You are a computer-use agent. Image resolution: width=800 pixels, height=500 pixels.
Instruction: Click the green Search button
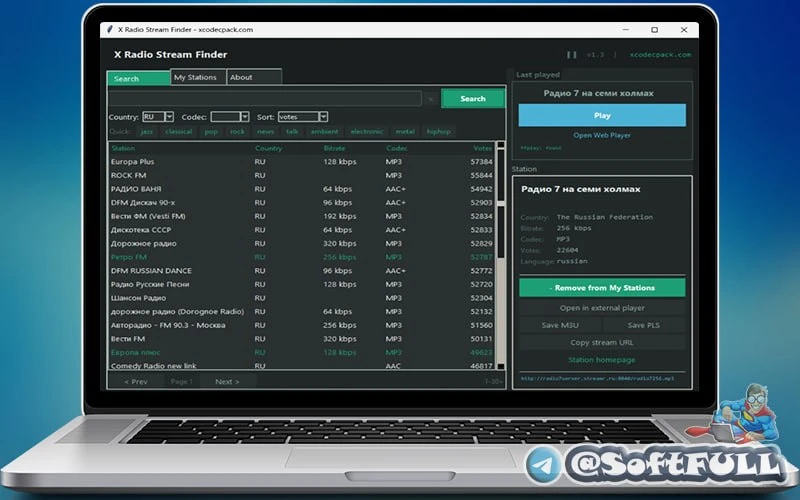click(x=472, y=98)
